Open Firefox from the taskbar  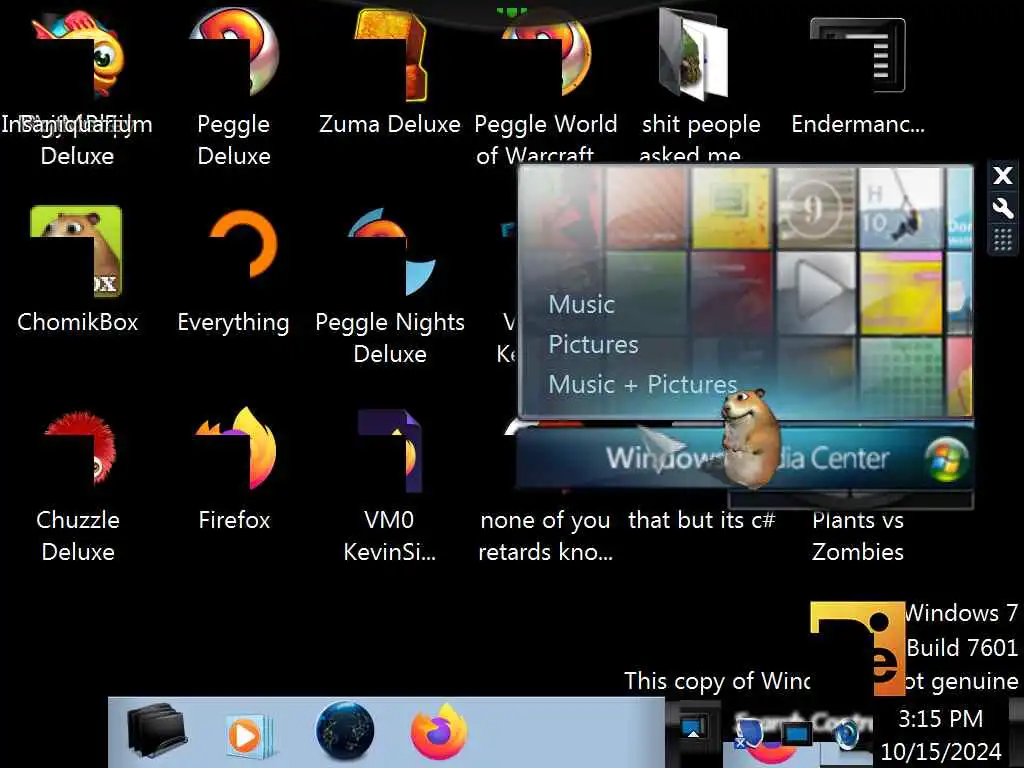(x=439, y=731)
